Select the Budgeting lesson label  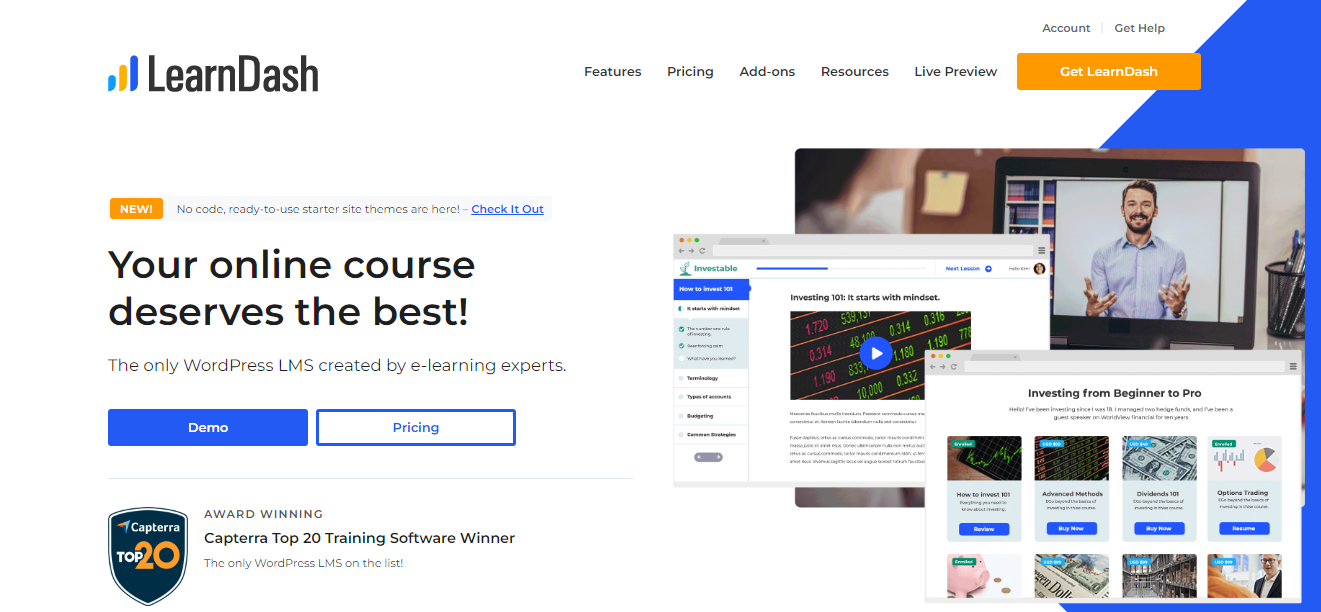tap(700, 416)
